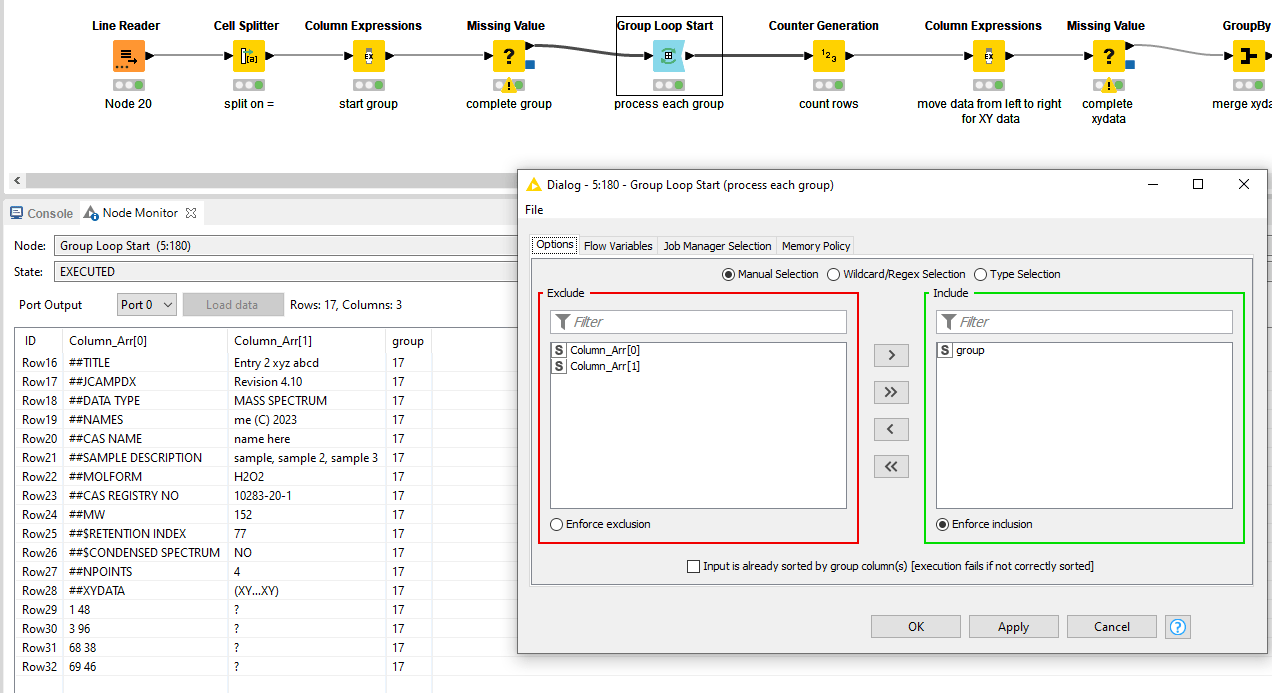Screen dimensions: 1272x693
Task: Select the Cell Splitter node icon
Action: pos(249,56)
